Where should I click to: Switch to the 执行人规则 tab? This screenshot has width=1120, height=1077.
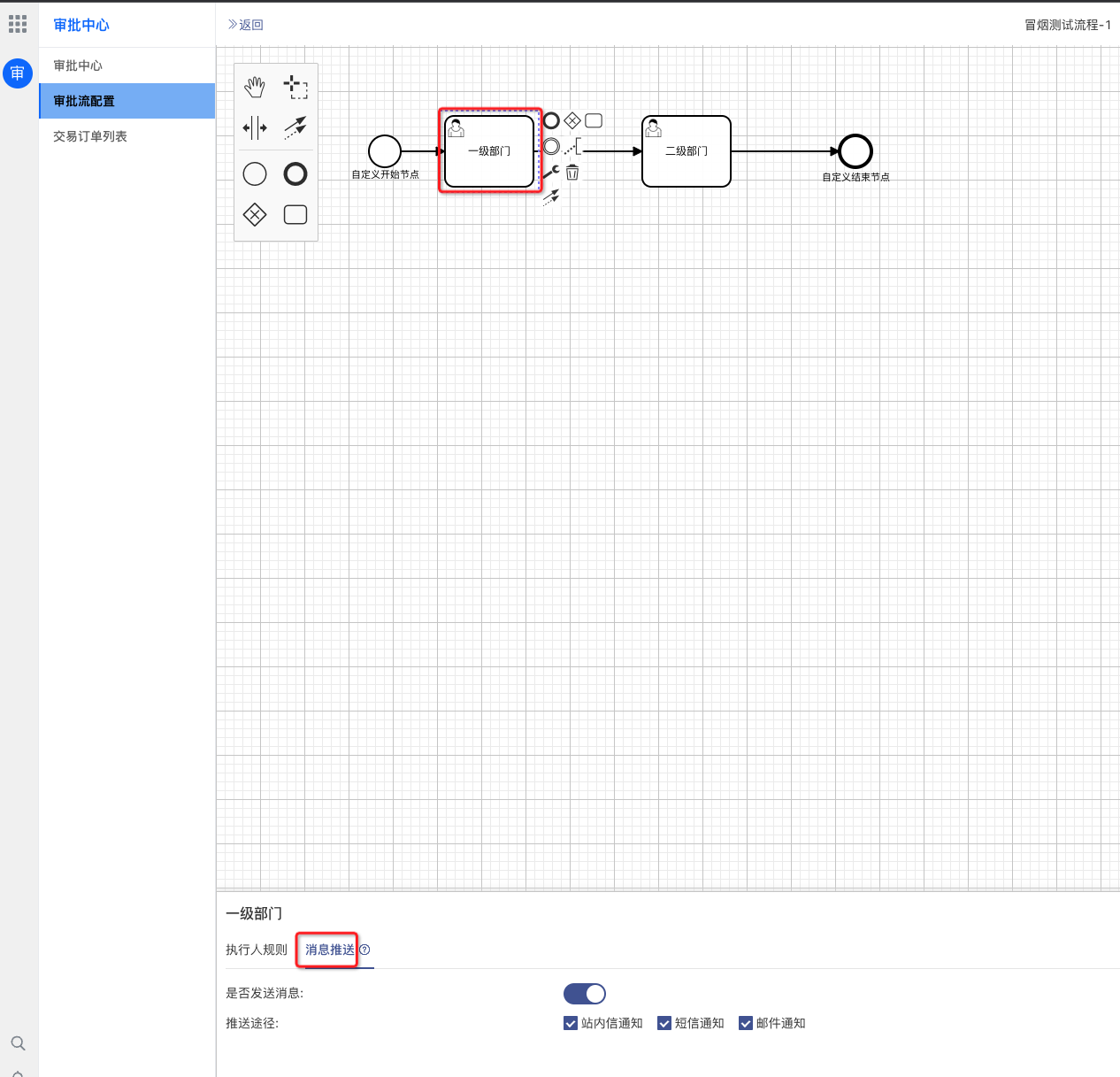click(257, 950)
